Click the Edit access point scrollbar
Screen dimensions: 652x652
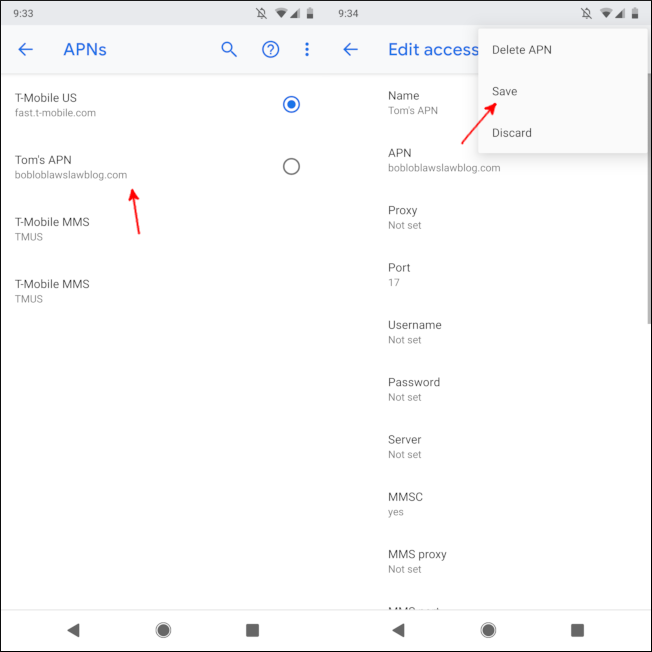[x=649, y=198]
